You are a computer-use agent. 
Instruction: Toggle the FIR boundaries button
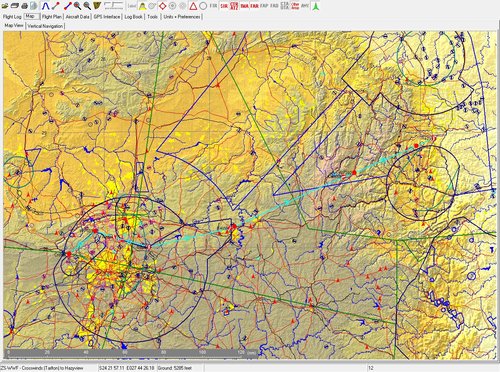pyautogui.click(x=213, y=6)
